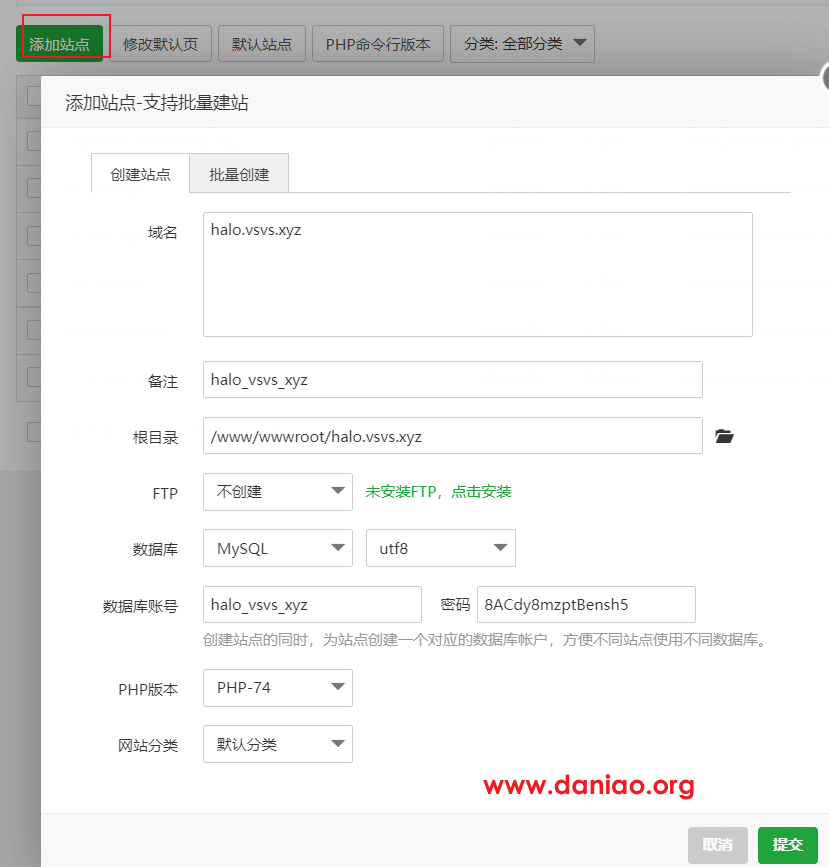829x867 pixels.
Task: Click the 数据库账号 input field
Action: point(312,604)
